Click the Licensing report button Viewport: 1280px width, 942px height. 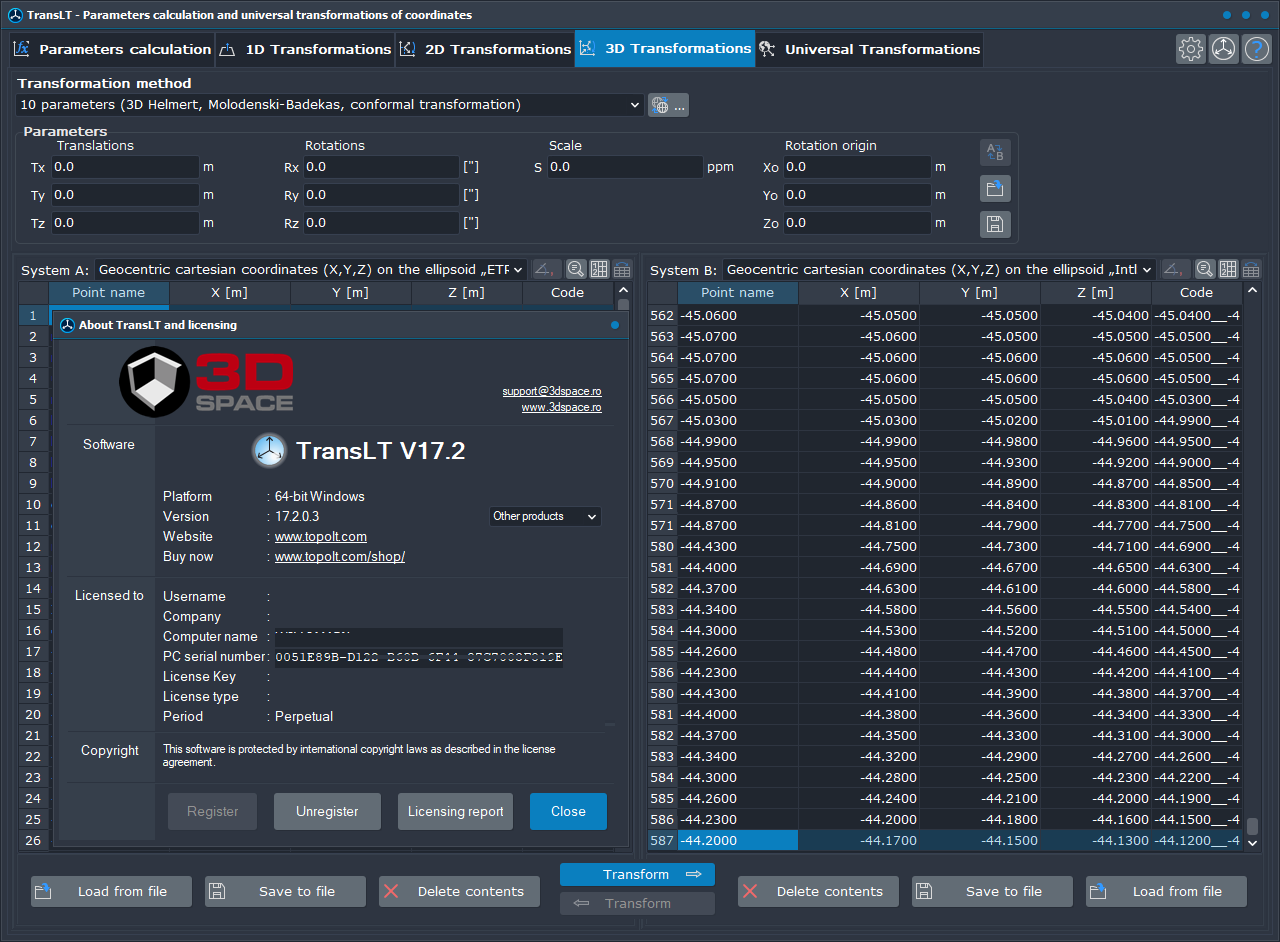tap(455, 811)
